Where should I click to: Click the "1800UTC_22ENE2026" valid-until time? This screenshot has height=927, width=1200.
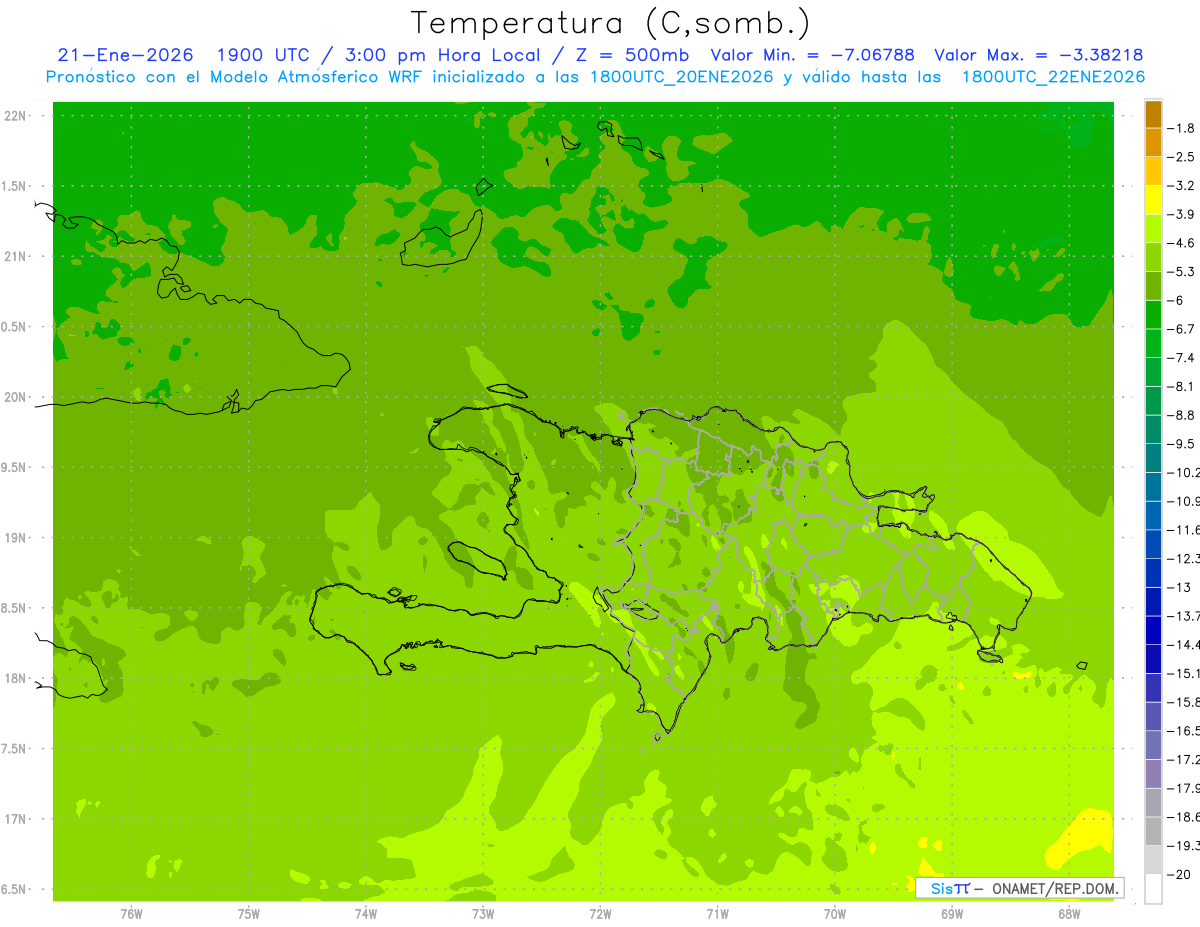tap(1053, 77)
